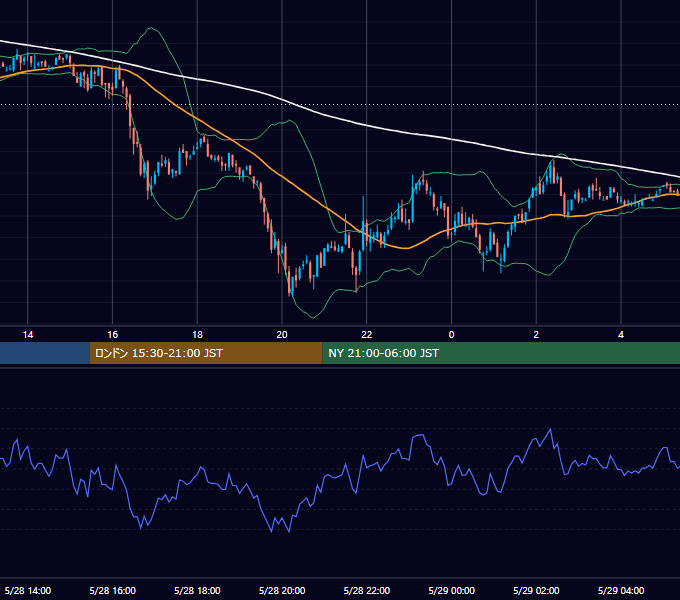
Task: Click the 22 hour label on price chart axis
Action: click(x=367, y=335)
